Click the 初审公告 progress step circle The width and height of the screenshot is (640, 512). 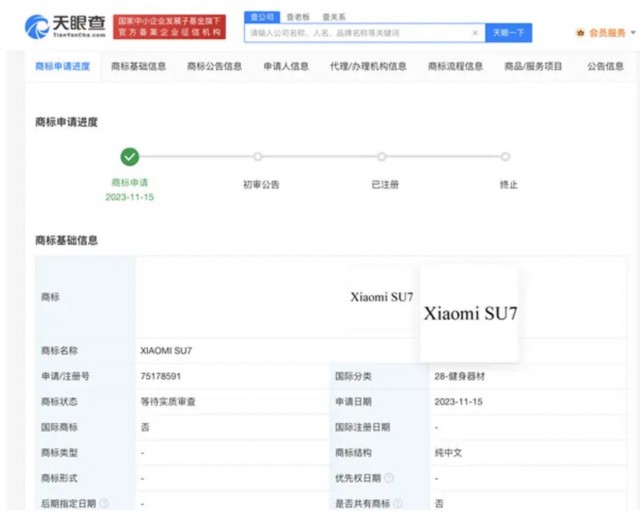[258, 157]
